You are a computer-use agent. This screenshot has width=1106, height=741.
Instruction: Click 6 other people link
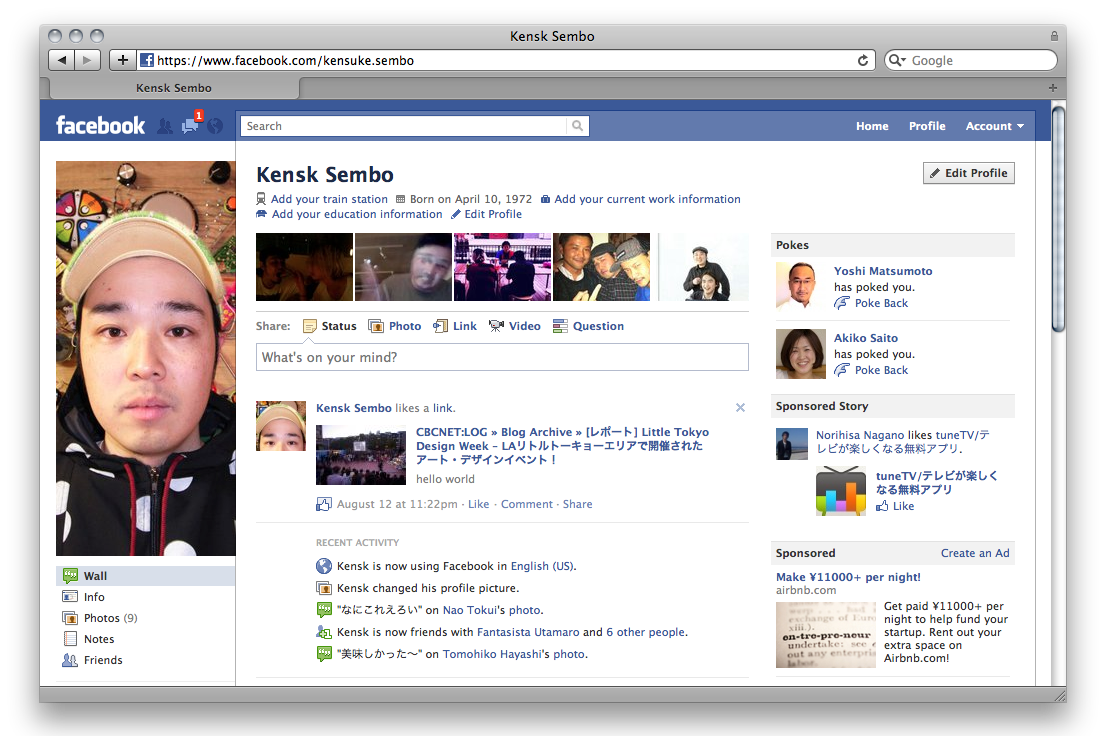pyautogui.click(x=645, y=632)
